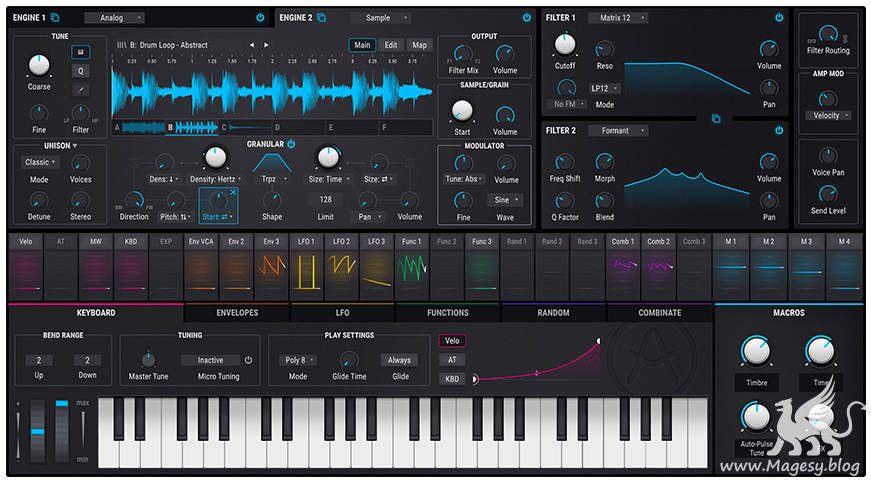This screenshot has width=871, height=482.
Task: Open the Poly 8 play mode dropdown
Action: click(298, 360)
